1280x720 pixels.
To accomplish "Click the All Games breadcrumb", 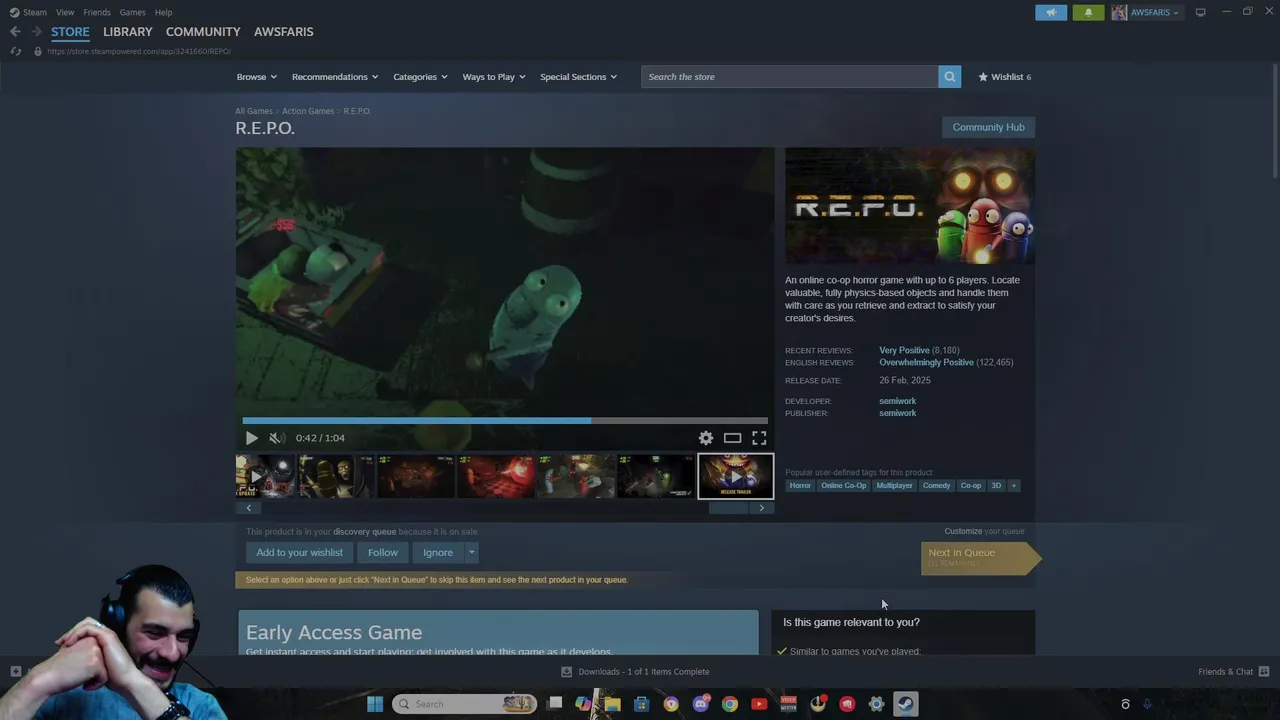I will (254, 111).
